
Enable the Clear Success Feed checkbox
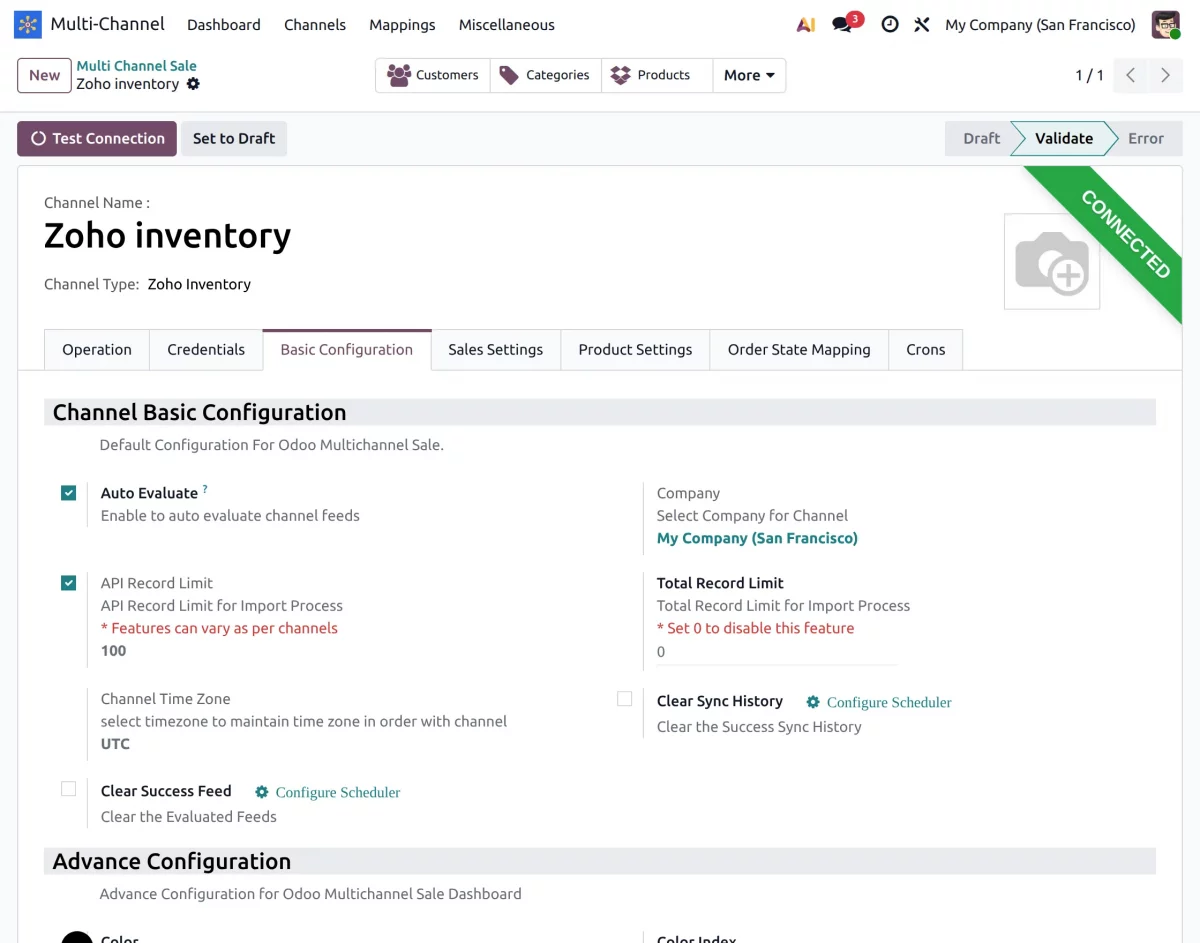tap(68, 789)
